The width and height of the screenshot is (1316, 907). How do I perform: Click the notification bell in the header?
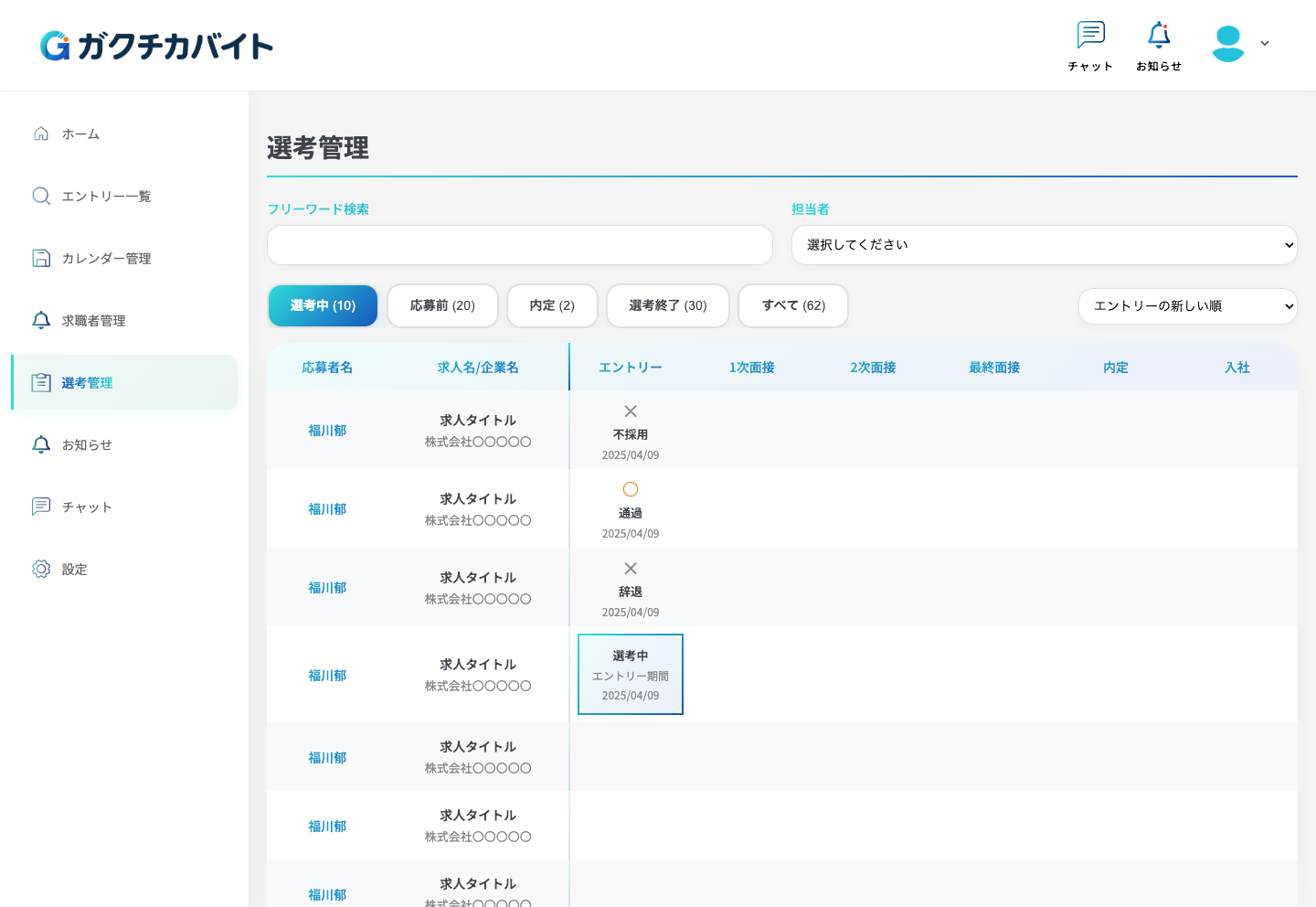(x=1159, y=46)
